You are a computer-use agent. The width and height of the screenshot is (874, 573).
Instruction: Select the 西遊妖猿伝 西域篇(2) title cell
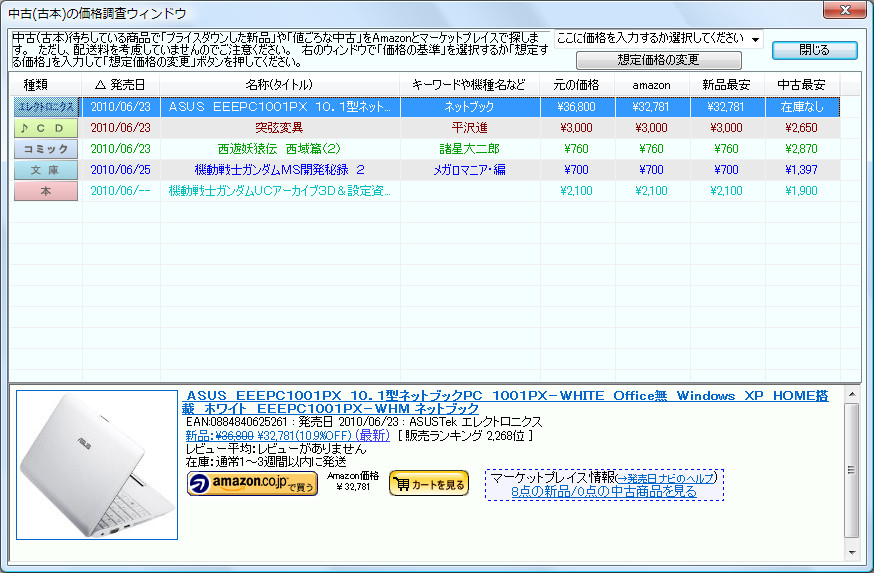[280, 149]
